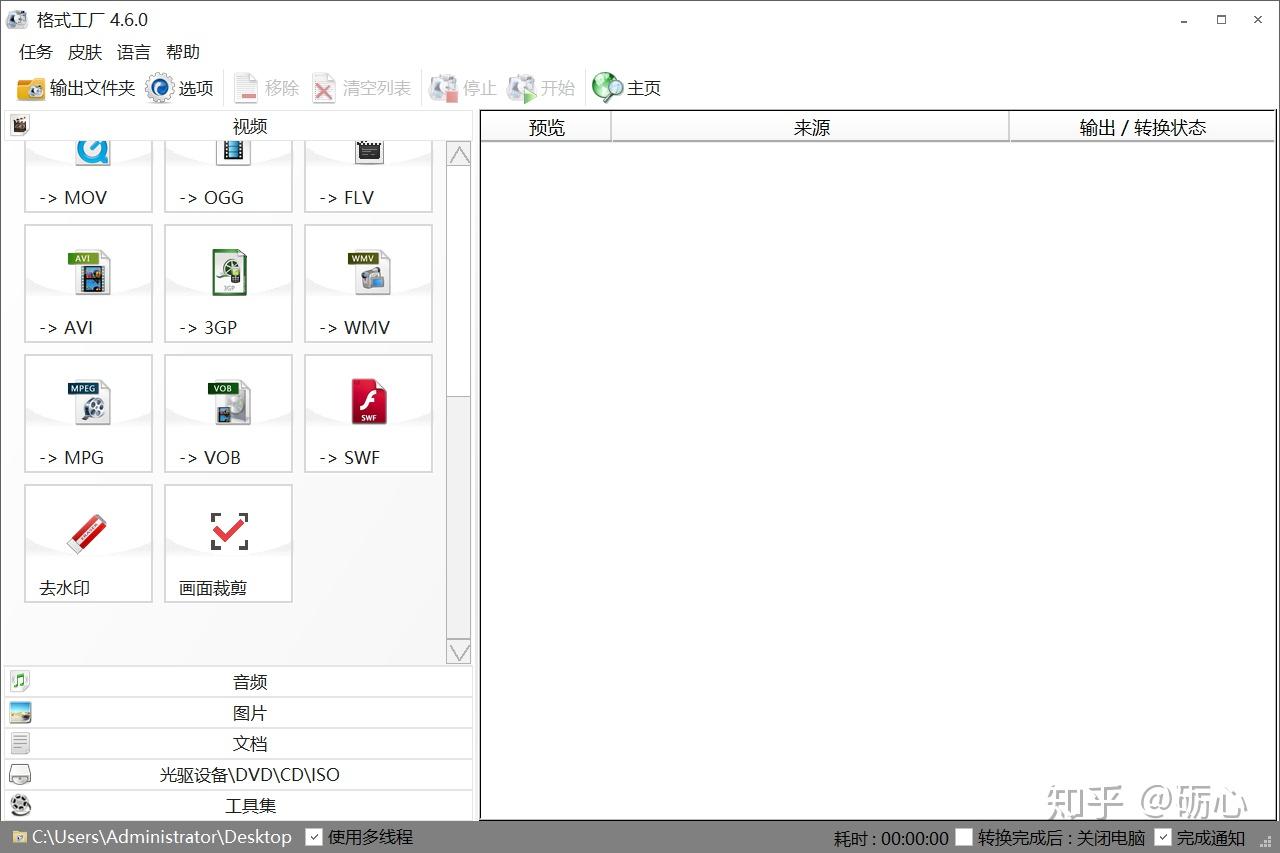Open the 输出文件夹 output folder
The image size is (1280, 853).
[76, 88]
